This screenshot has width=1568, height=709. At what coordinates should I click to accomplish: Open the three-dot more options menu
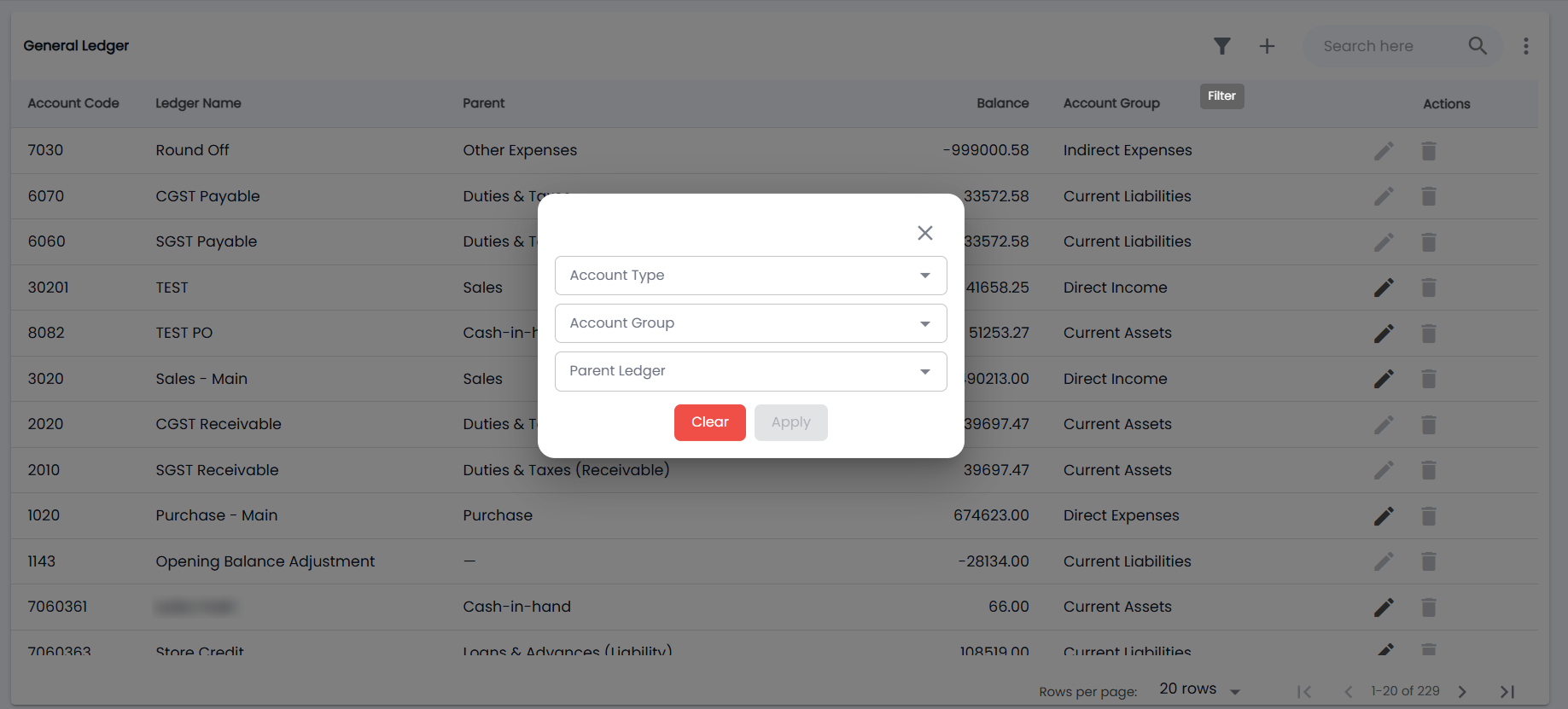(x=1526, y=46)
